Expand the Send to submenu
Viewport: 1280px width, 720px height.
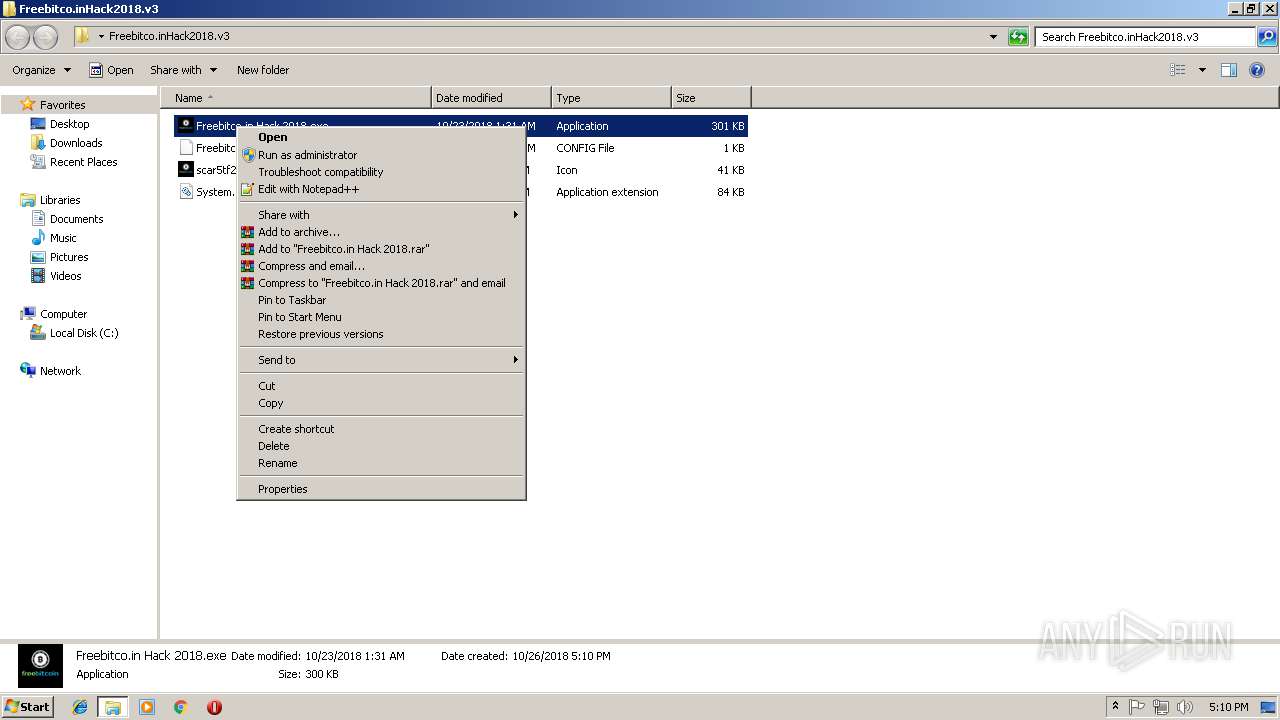[381, 360]
